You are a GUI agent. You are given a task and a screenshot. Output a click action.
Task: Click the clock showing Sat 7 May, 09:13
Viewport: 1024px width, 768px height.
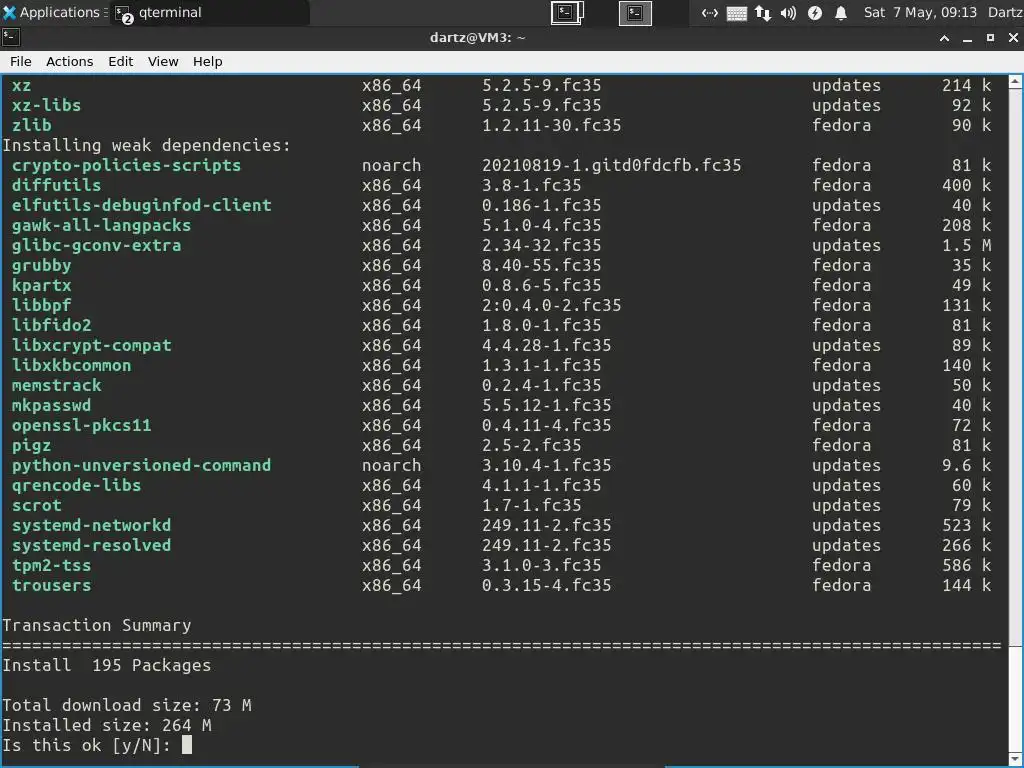click(920, 12)
